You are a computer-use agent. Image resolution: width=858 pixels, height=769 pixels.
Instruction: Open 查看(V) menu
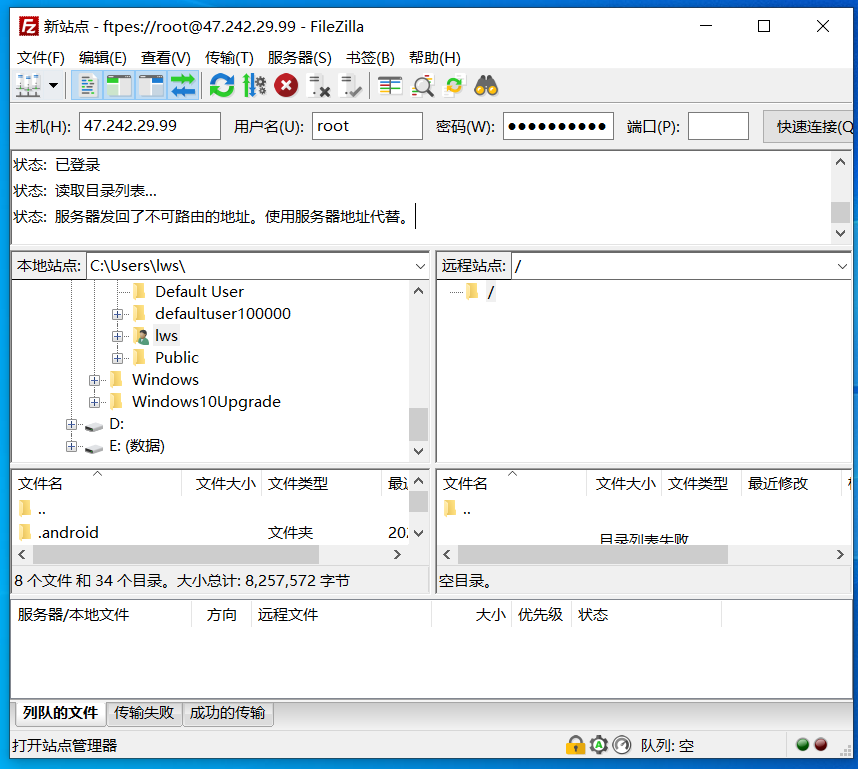(165, 57)
